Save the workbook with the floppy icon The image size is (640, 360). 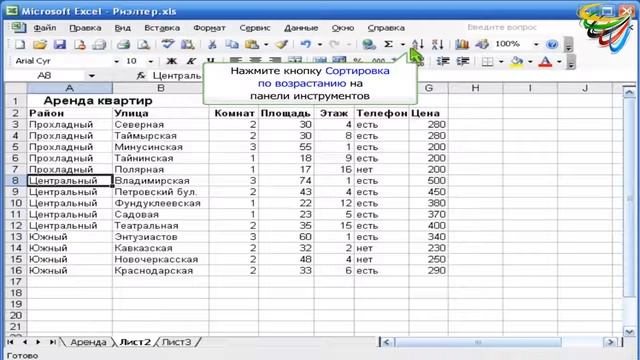click(60, 44)
